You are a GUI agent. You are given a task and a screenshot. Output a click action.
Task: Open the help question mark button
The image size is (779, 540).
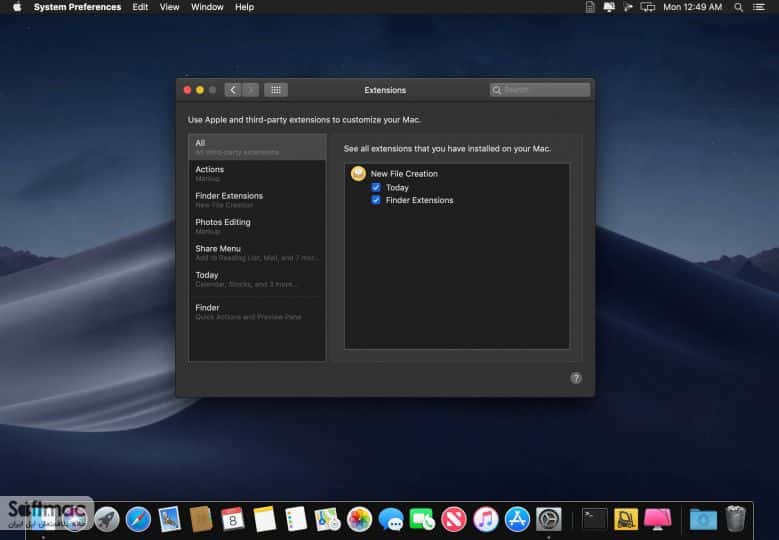tap(576, 378)
